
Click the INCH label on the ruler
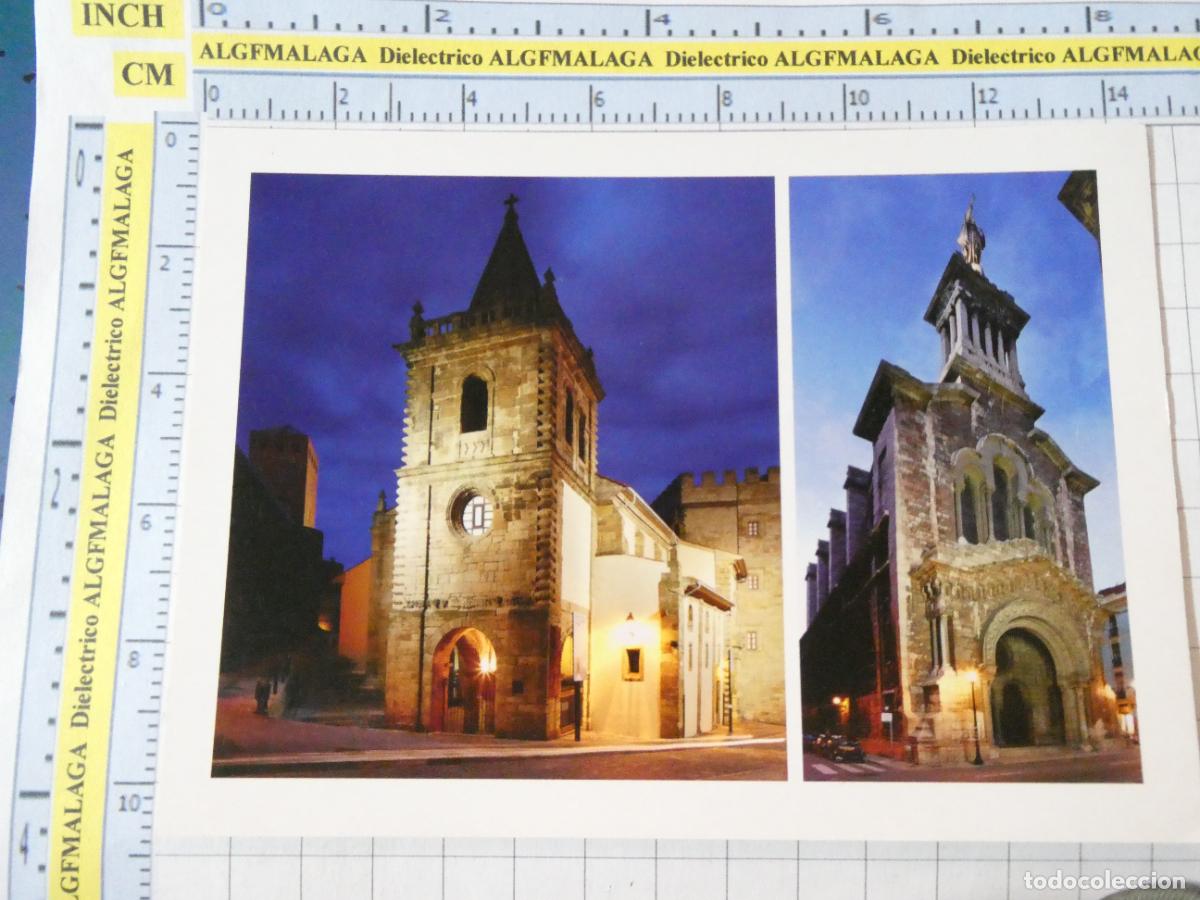pos(123,16)
